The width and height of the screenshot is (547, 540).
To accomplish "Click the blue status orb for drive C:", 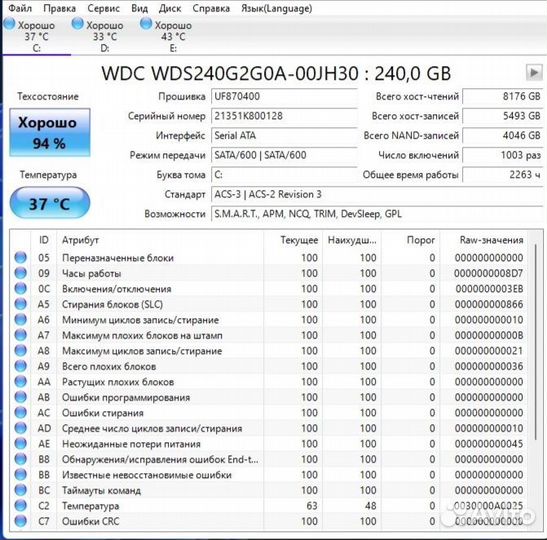I will [9, 24].
